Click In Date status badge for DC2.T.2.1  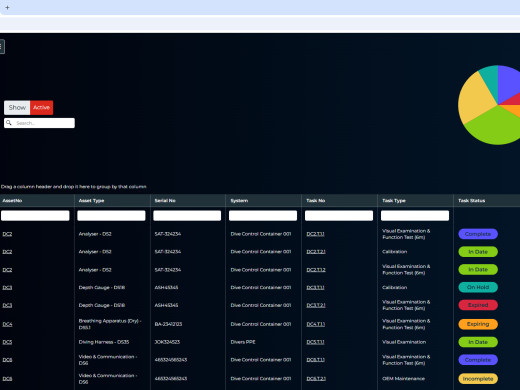pos(478,252)
